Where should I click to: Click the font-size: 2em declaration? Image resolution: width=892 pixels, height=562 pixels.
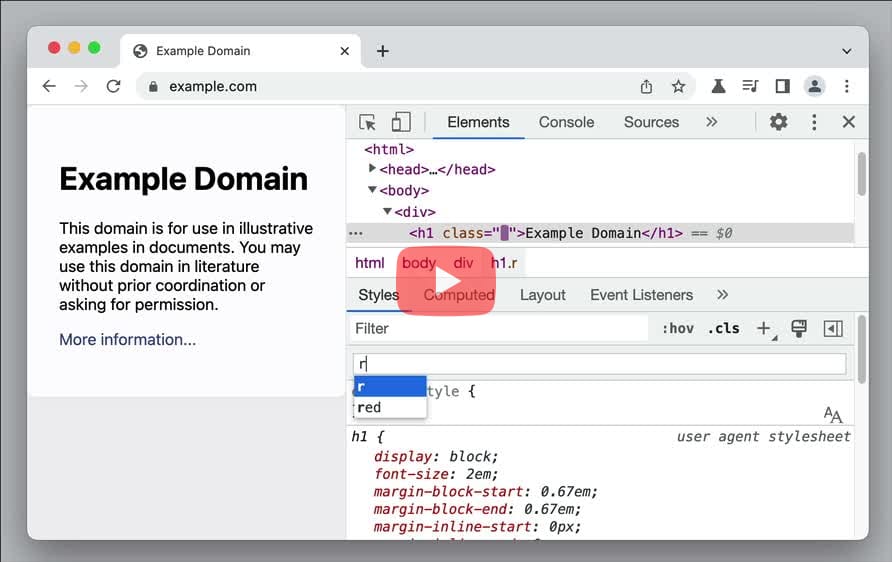tap(436, 474)
